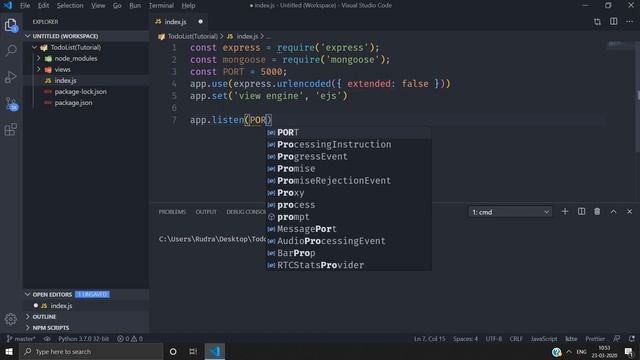Choose the MessagePort suggestion
640x360 pixels.
[x=349, y=229]
